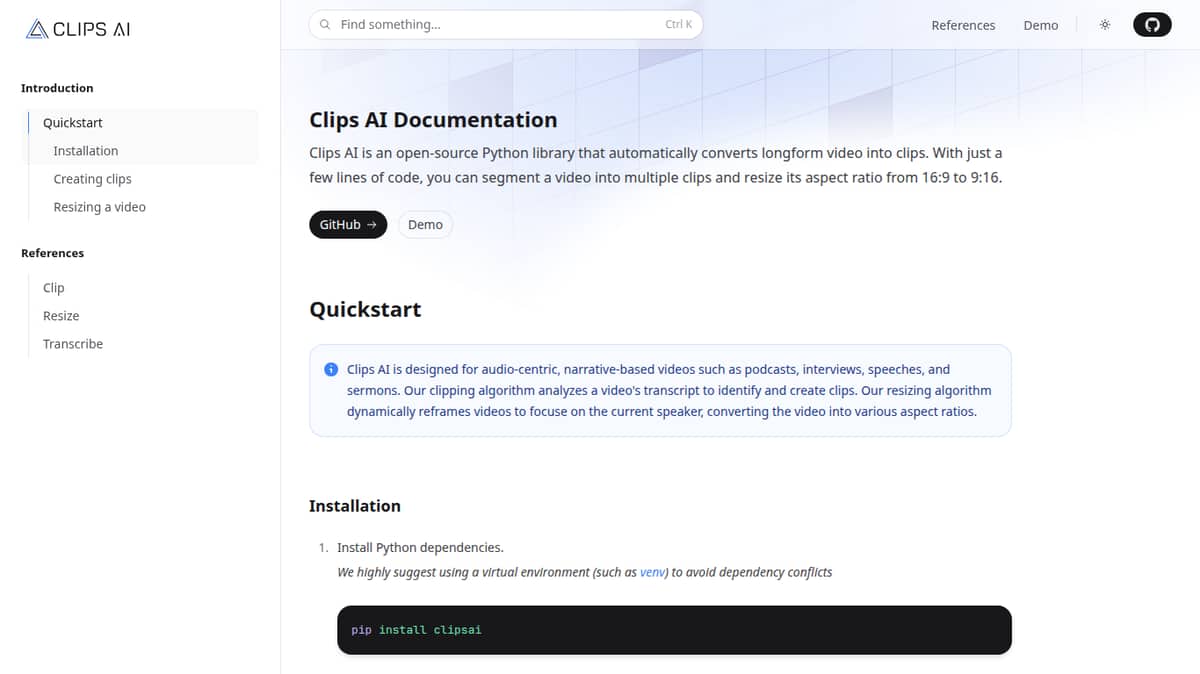Click the Installation section heading

tap(355, 506)
